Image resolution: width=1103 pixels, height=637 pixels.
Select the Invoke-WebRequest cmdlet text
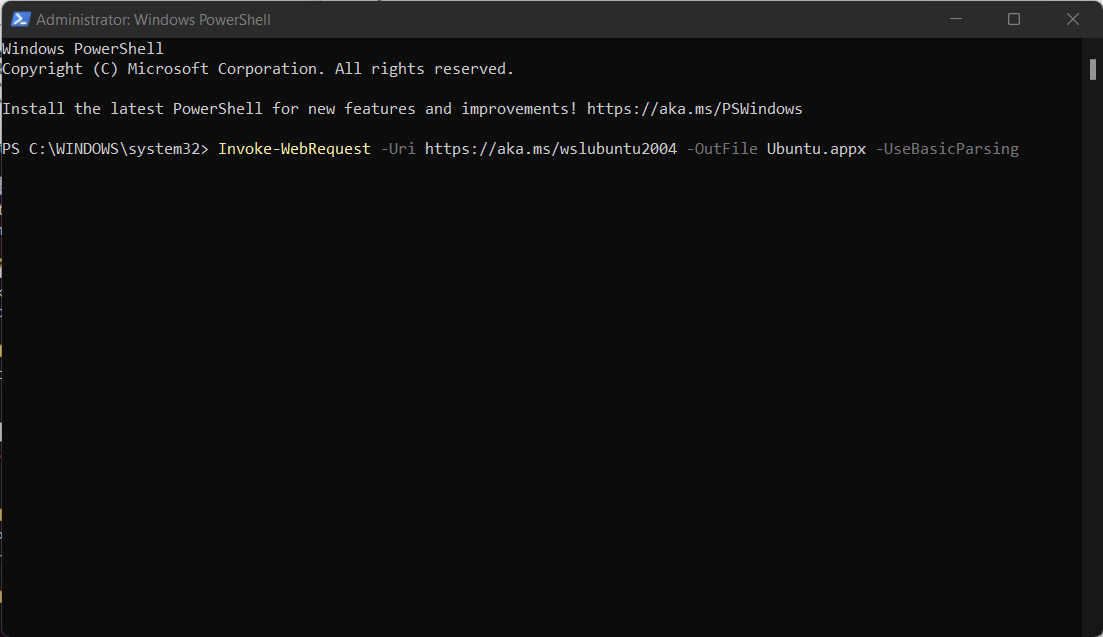point(293,148)
